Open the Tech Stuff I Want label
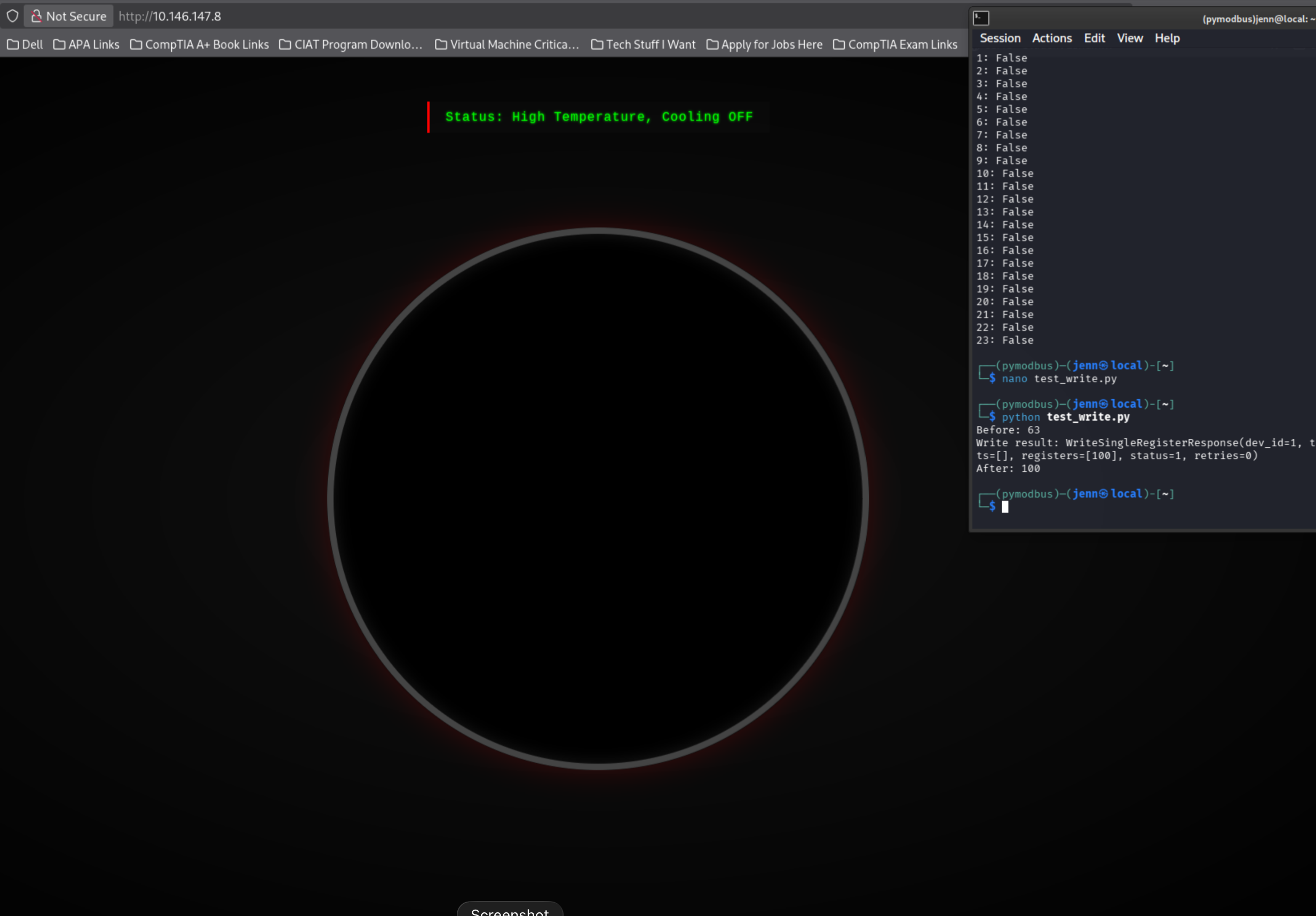1316x916 pixels. 651,44
